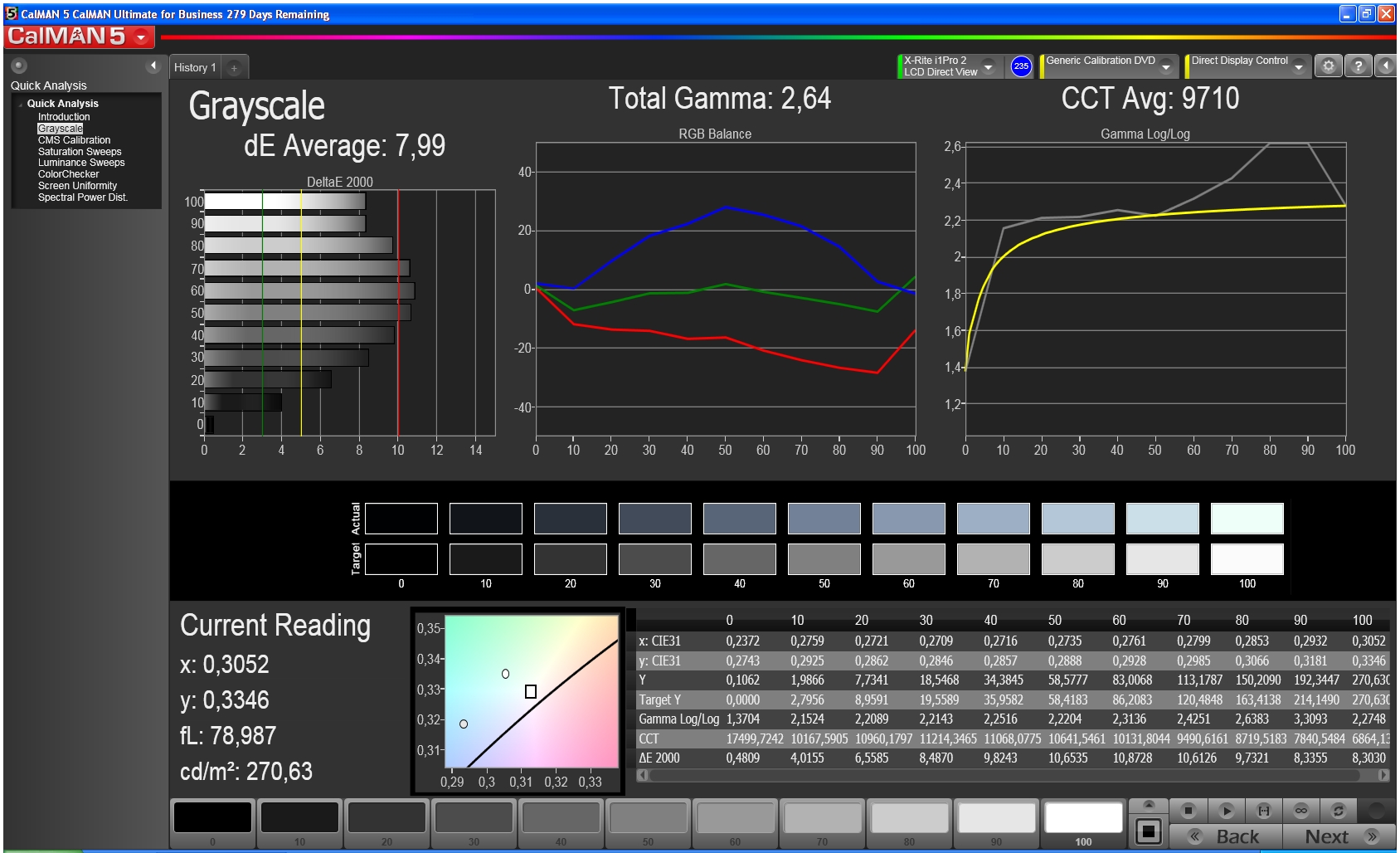Collapse the Quick Analysis sidebar arrow
This screenshot has height=853, width=1400.
click(x=153, y=66)
